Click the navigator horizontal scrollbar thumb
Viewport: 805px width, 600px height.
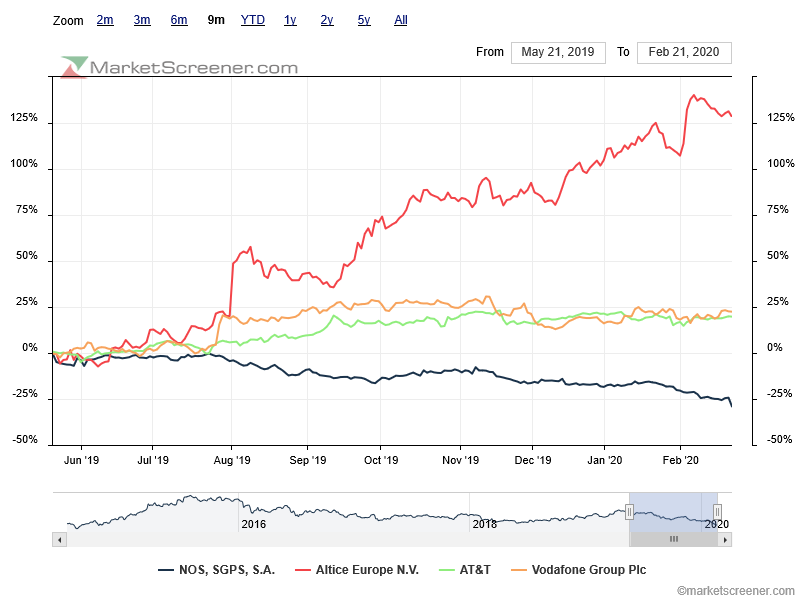click(674, 539)
